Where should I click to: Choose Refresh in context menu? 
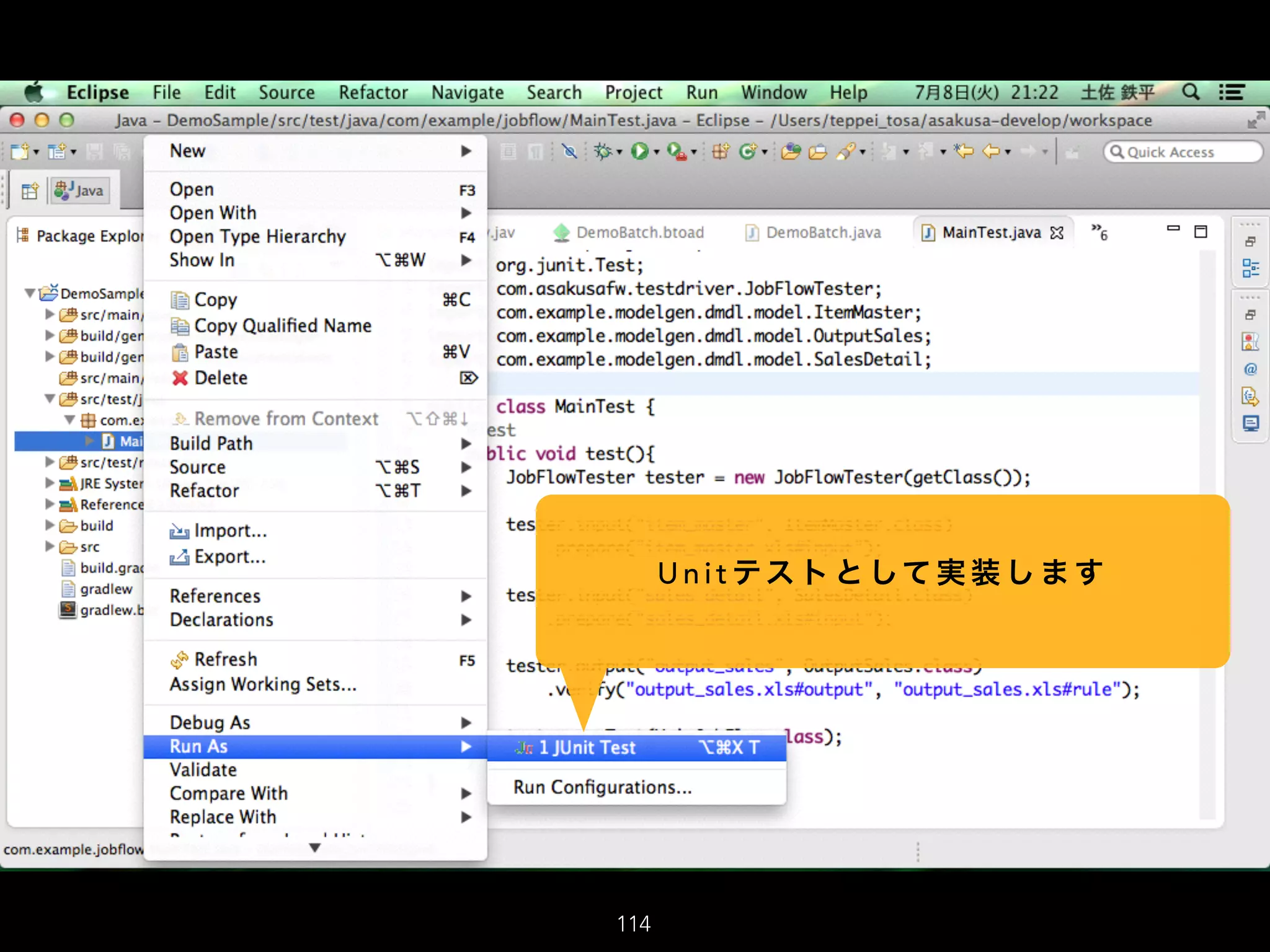pos(315,659)
